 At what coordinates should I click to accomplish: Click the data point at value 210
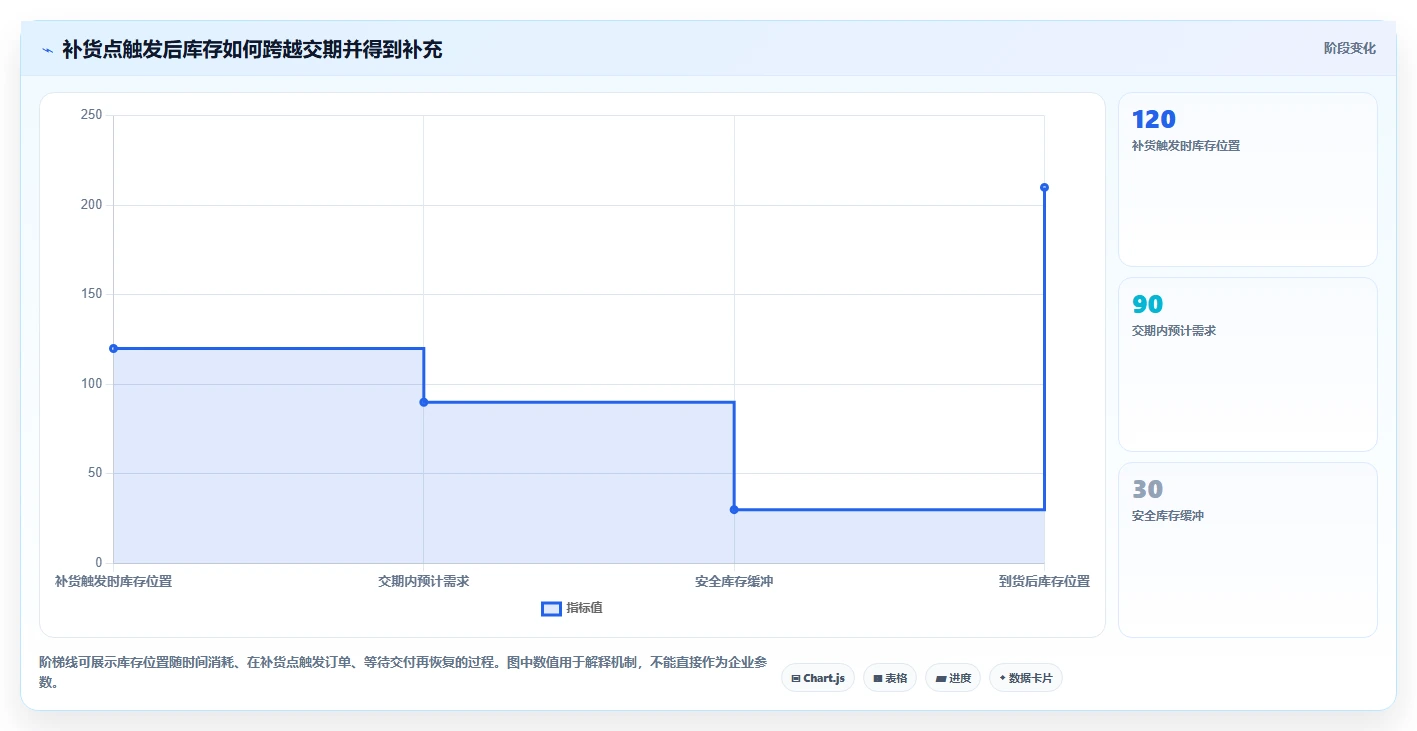point(1044,188)
